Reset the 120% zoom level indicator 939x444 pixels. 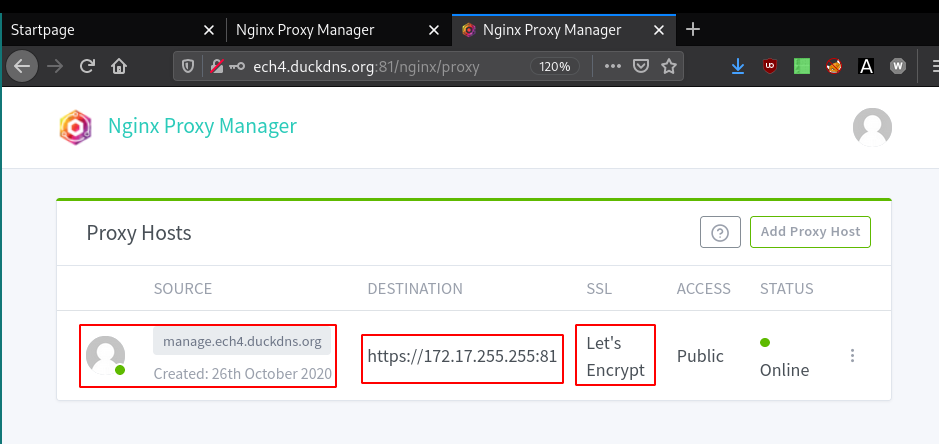click(553, 67)
